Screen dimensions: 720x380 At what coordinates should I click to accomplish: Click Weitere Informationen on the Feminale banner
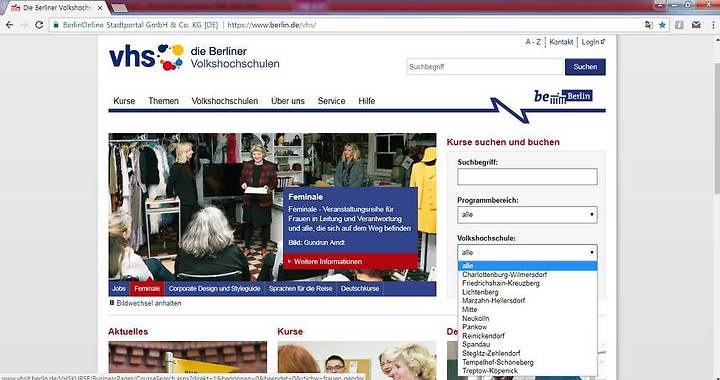point(351,261)
